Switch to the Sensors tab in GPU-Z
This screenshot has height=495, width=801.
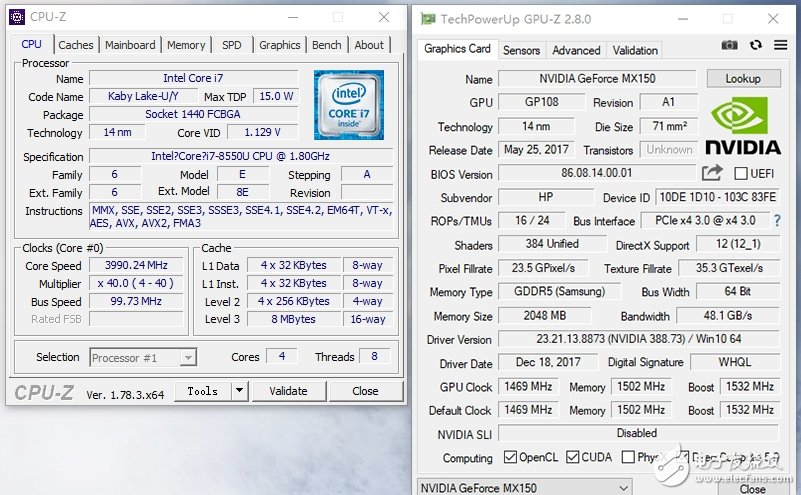pyautogui.click(x=521, y=50)
